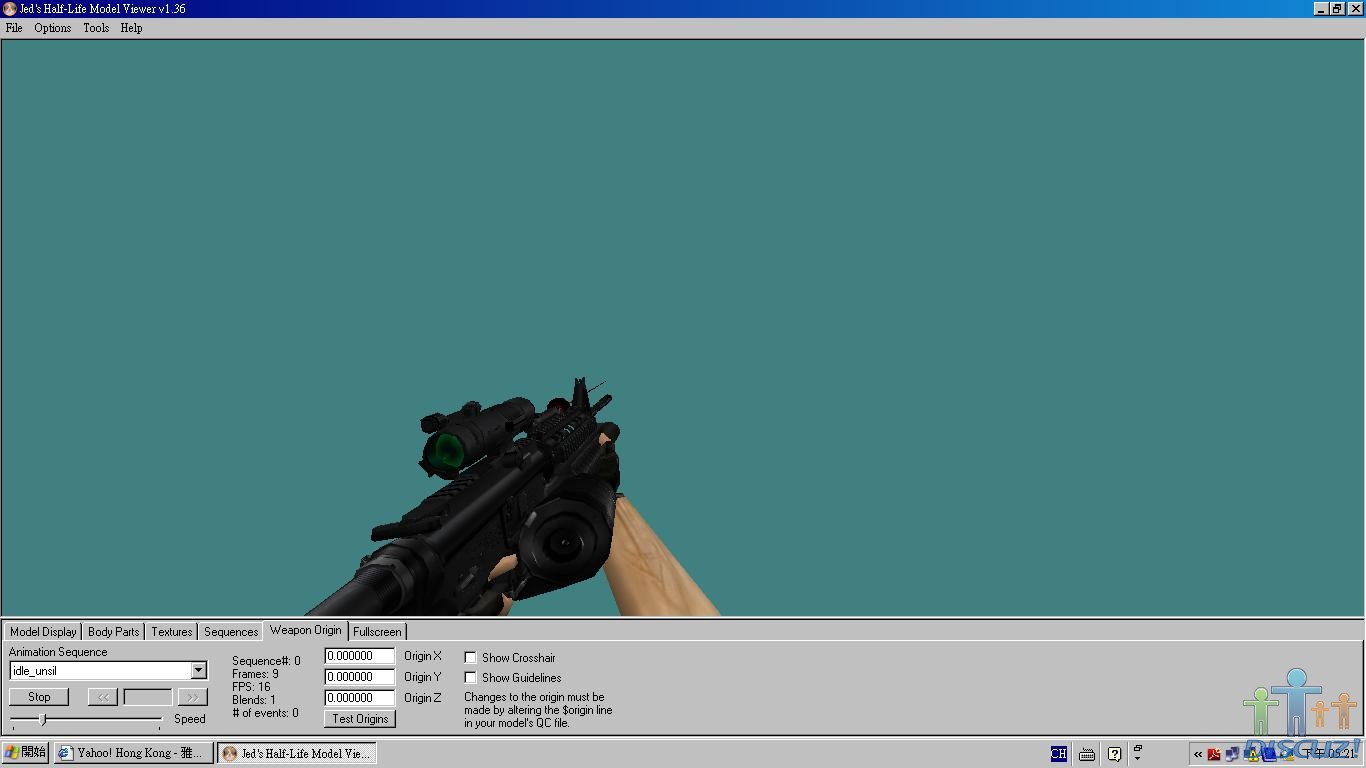Screen dimensions: 1366x768
Task: Click the FPS: 16 info text
Action: click(251, 687)
